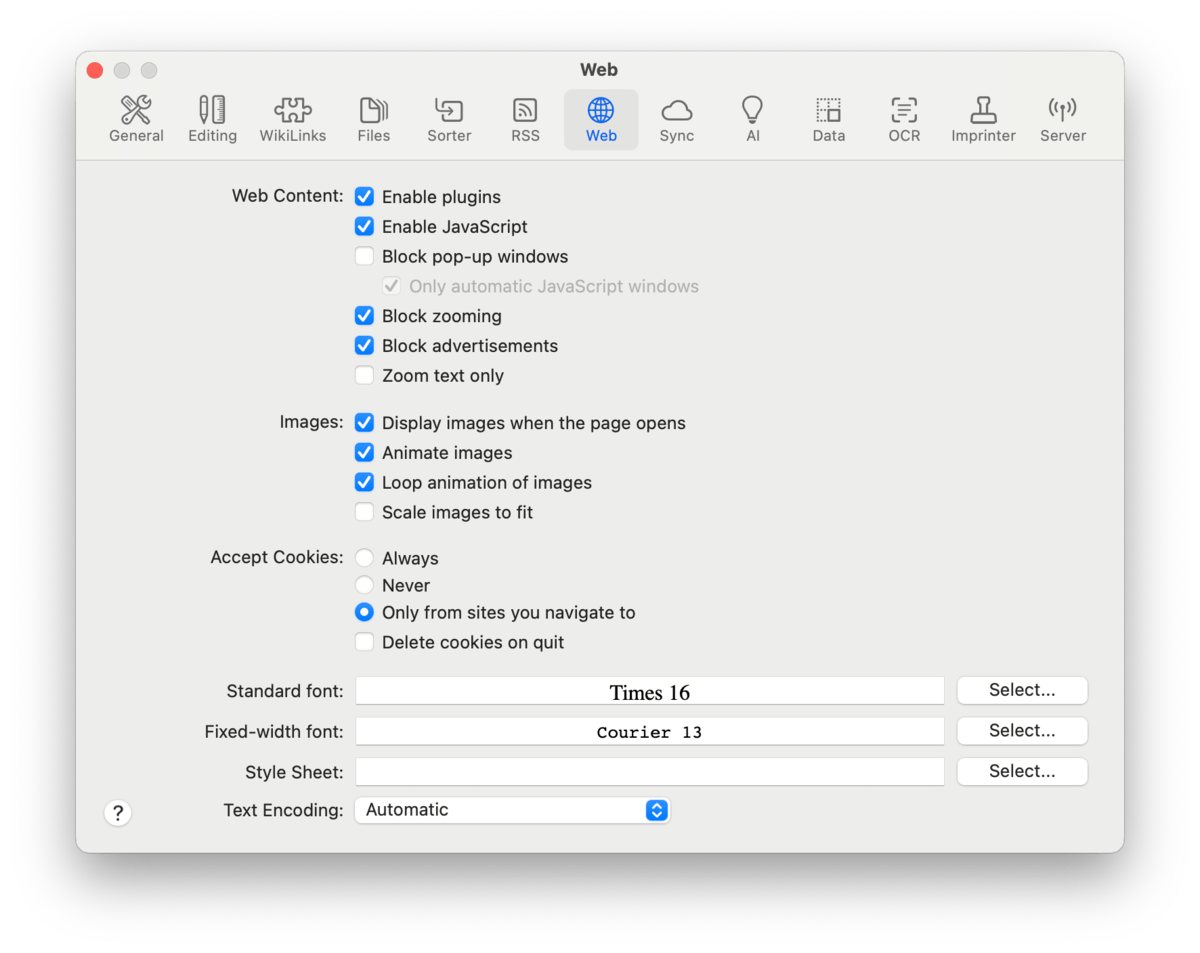This screenshot has width=1200, height=953.
Task: Show the Imprinter stamp settings
Action: click(983, 119)
